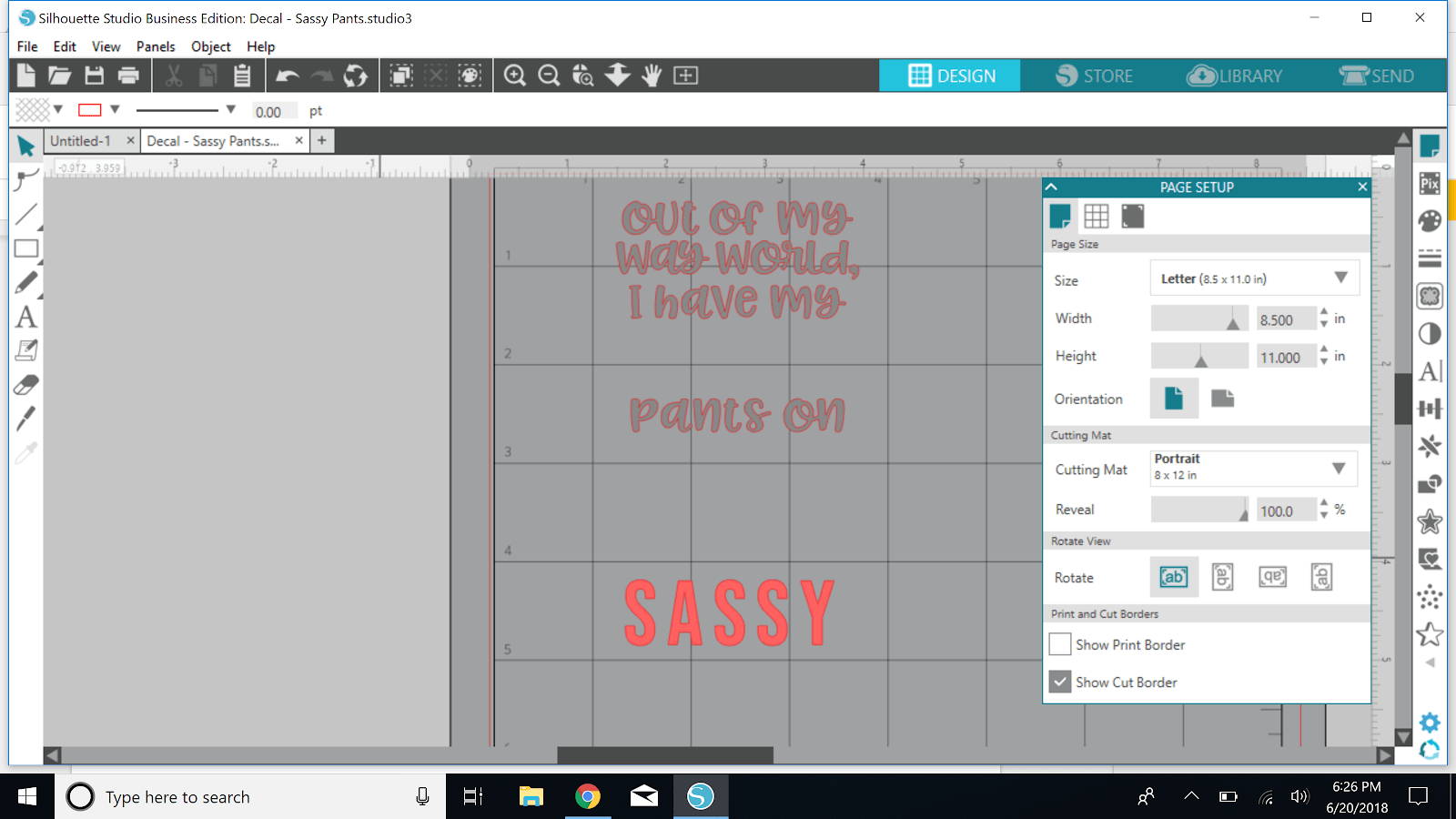Click the DESIGN tab button
The height and width of the screenshot is (819, 1456).
(x=950, y=76)
